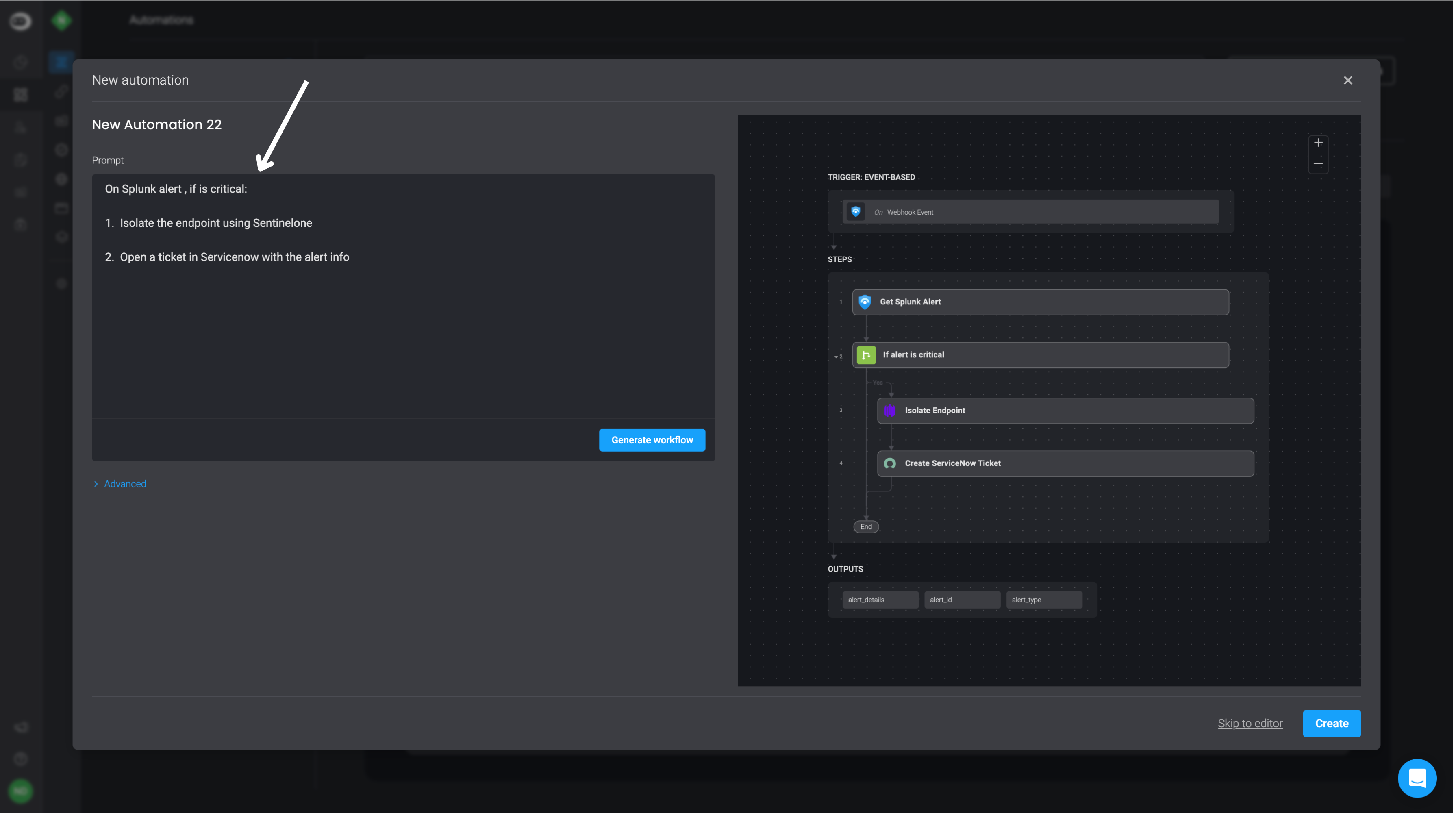Click the OUTPUTS section label
The width and height of the screenshot is (1456, 813).
point(846,570)
